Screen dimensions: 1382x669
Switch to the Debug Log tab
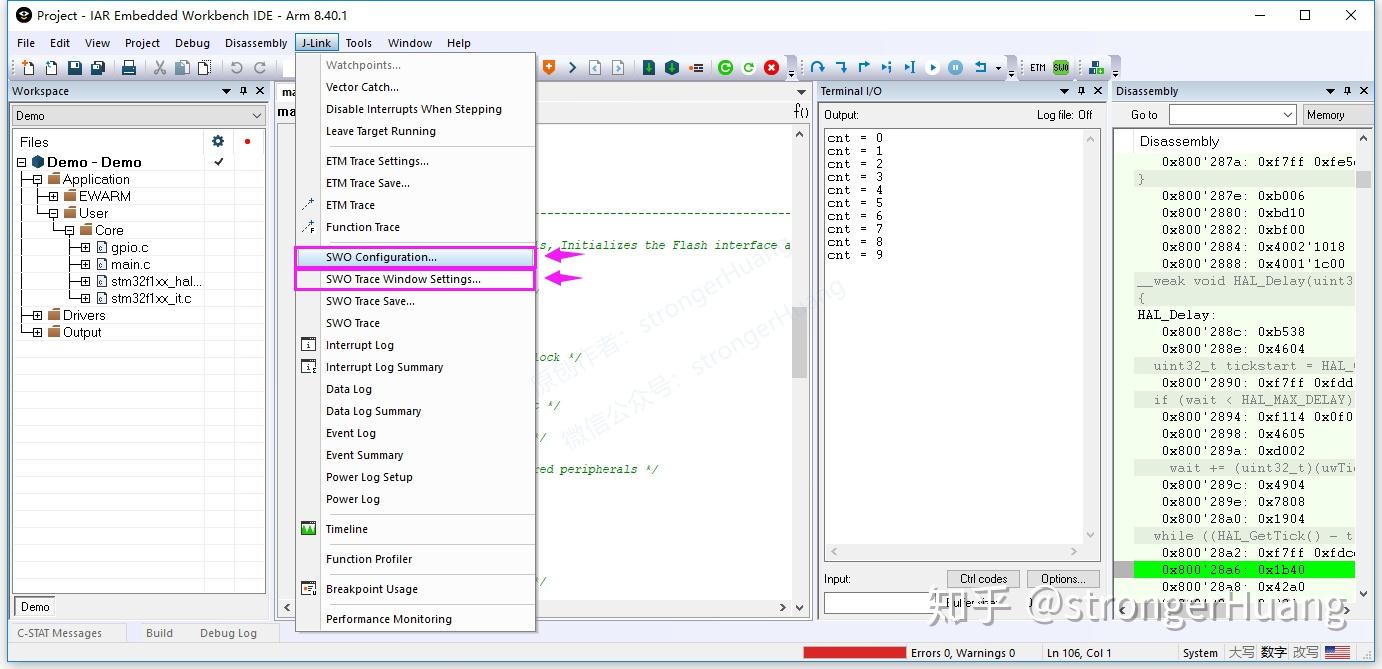(228, 633)
